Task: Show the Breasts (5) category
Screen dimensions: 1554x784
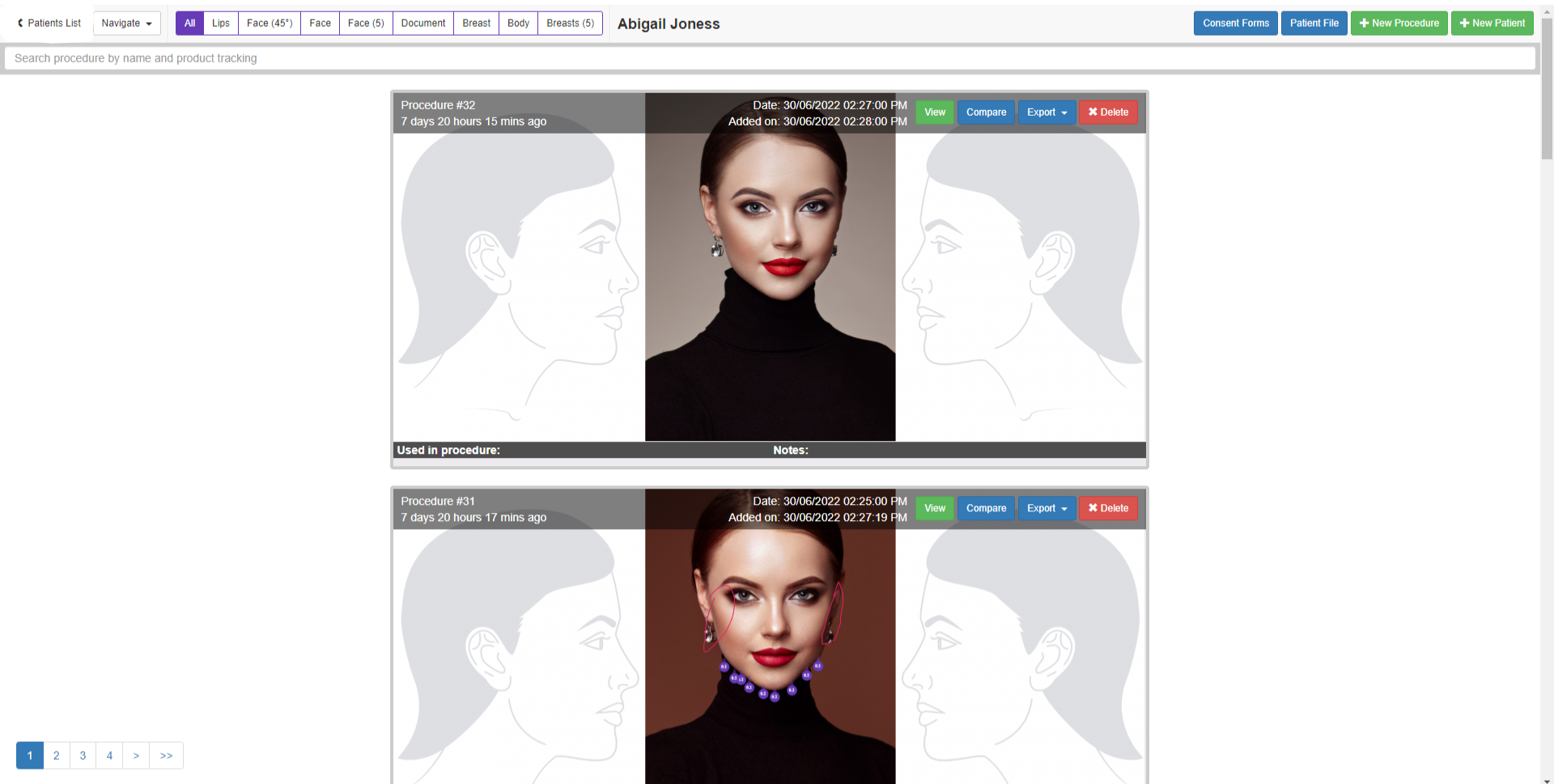Action: tap(570, 23)
